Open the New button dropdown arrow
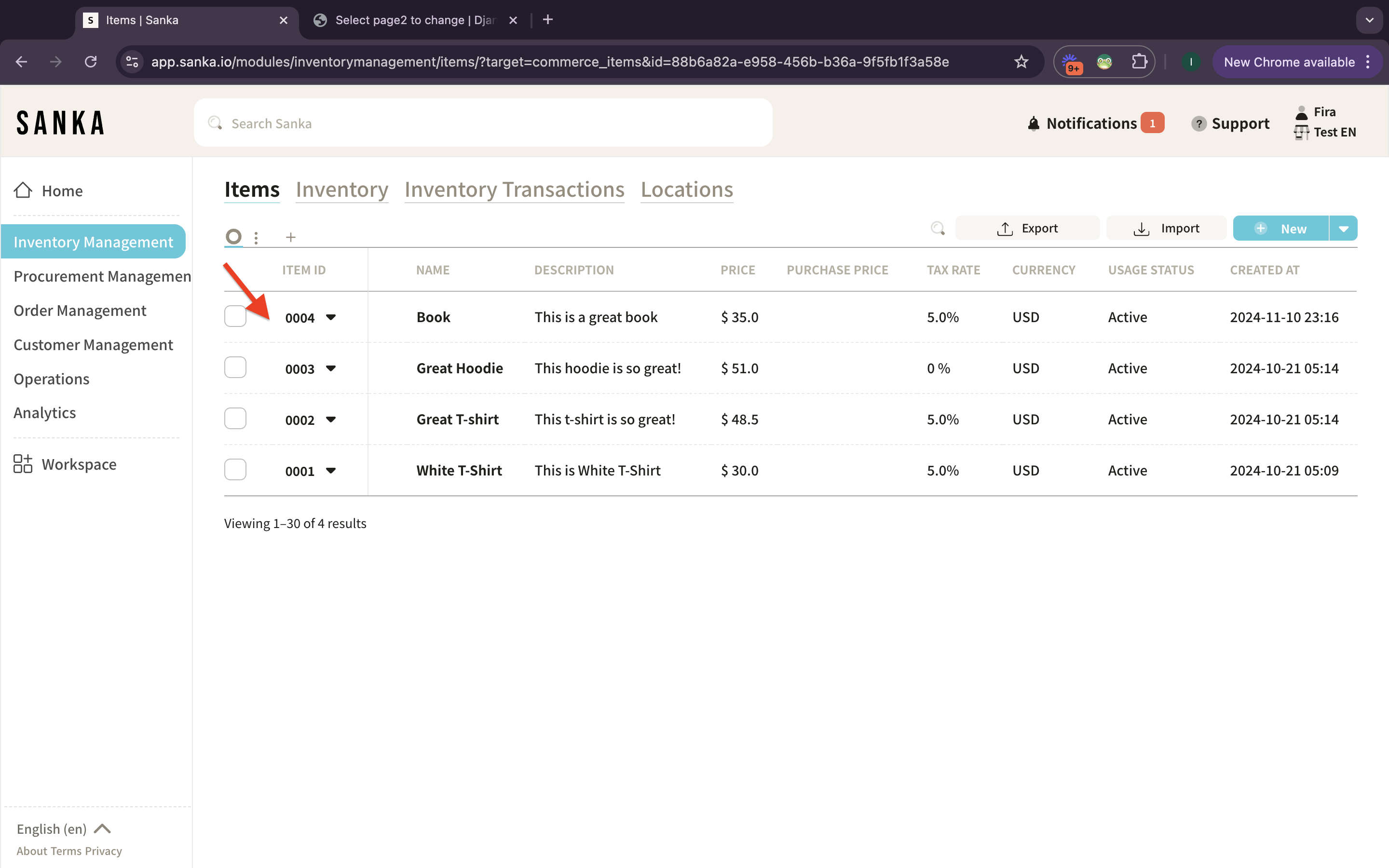 click(1343, 229)
